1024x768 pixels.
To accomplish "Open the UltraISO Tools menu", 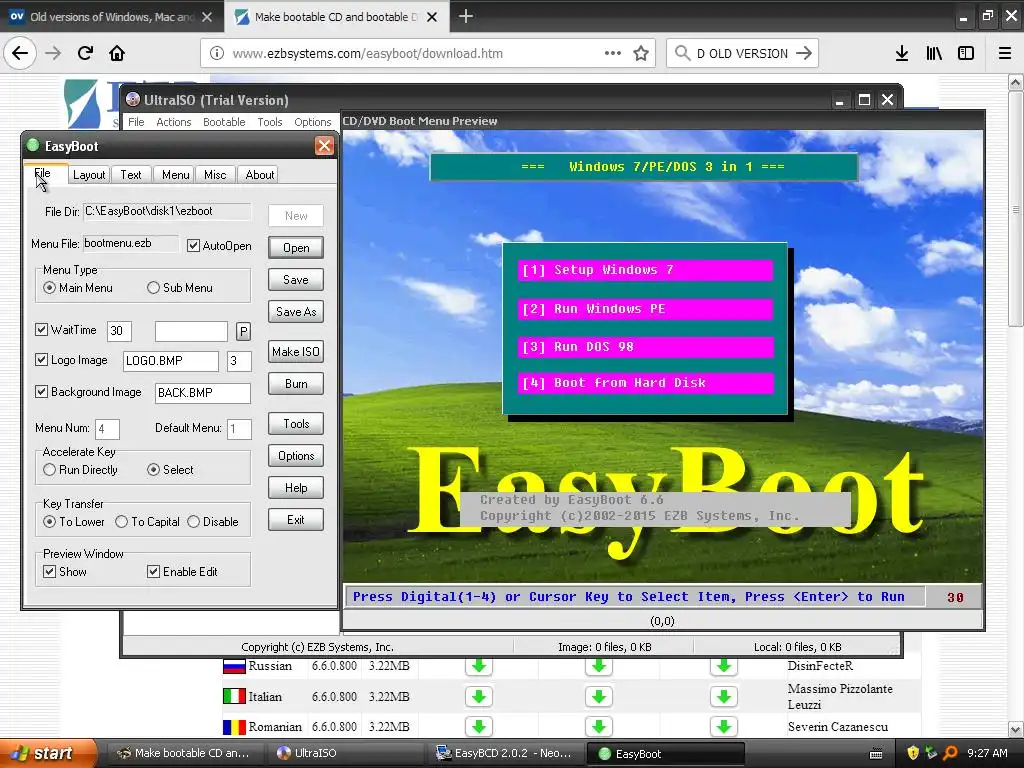I will pyautogui.click(x=270, y=122).
